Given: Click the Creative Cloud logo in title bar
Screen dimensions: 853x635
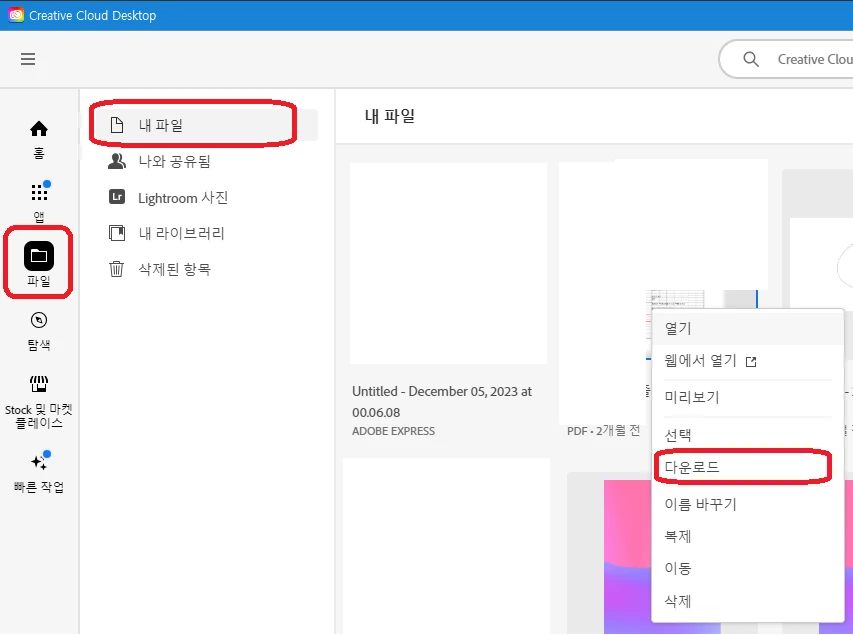Looking at the screenshot, I should pos(16,15).
